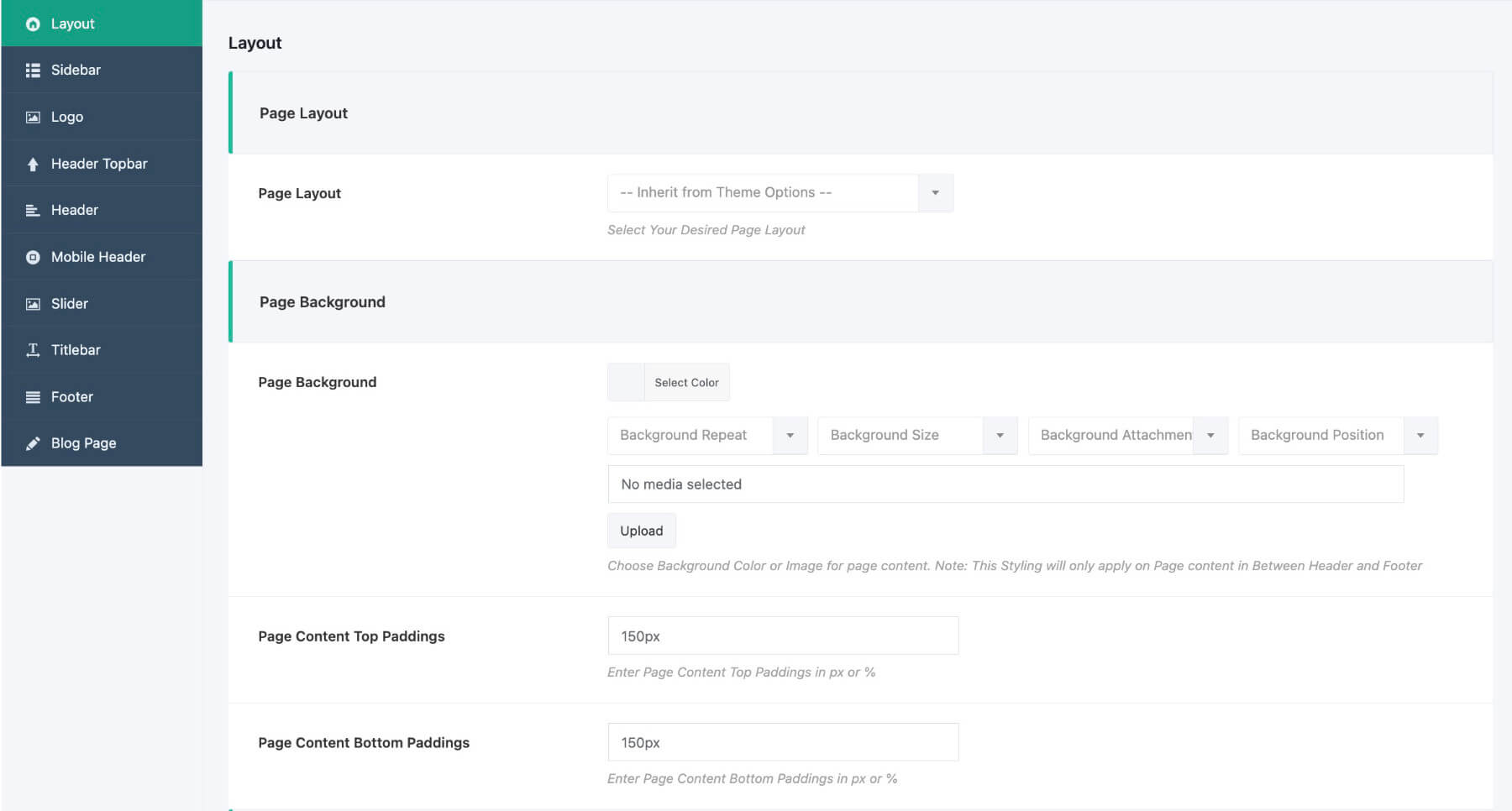Open the Background Size dropdown
1512x811 pixels.
[x=1000, y=435]
